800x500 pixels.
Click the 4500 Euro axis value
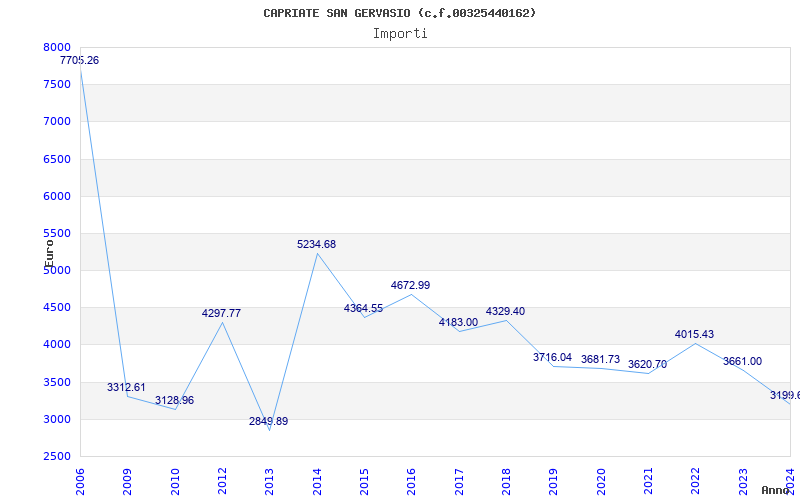[57, 308]
